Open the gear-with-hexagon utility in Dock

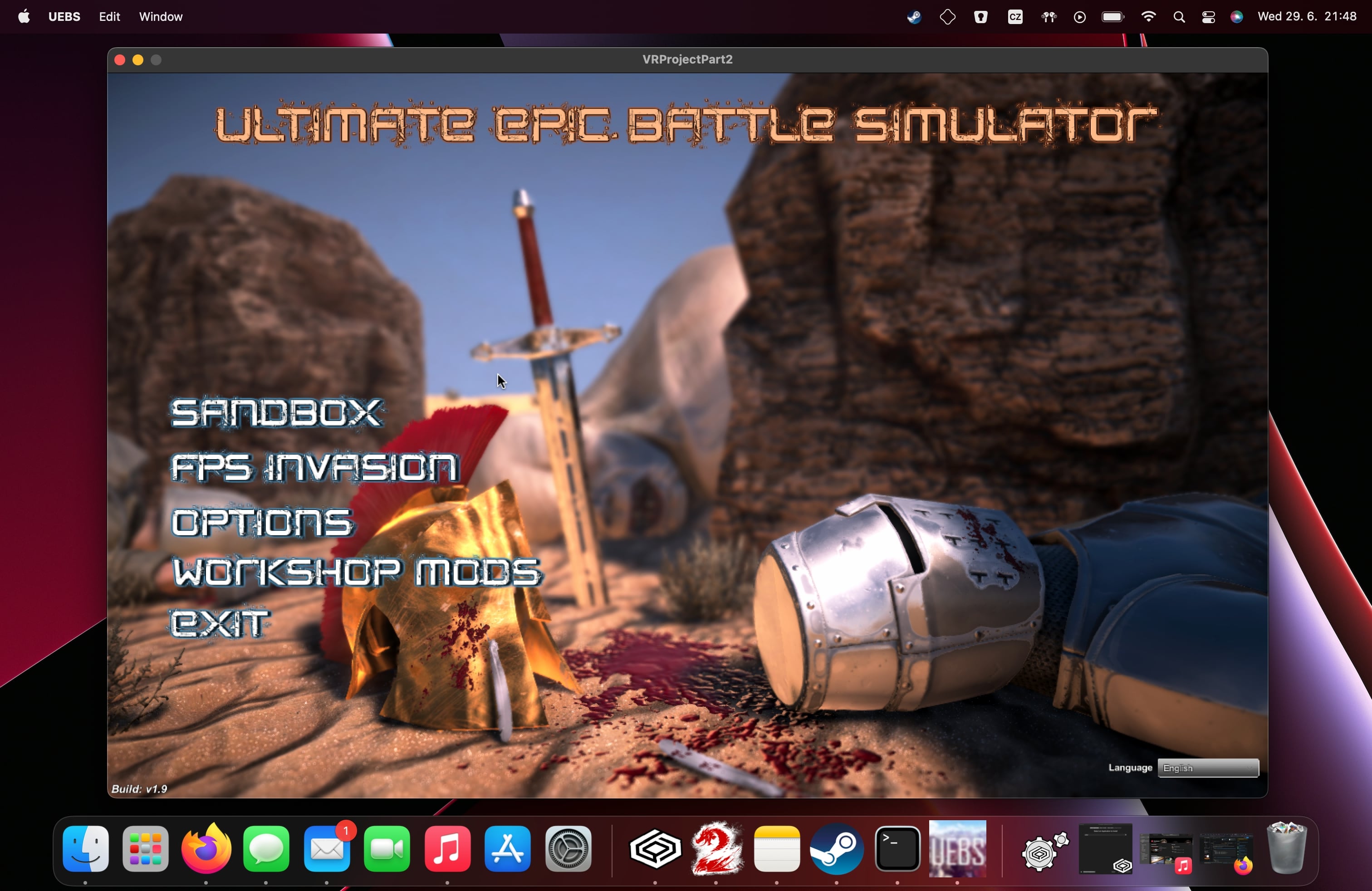point(1045,850)
